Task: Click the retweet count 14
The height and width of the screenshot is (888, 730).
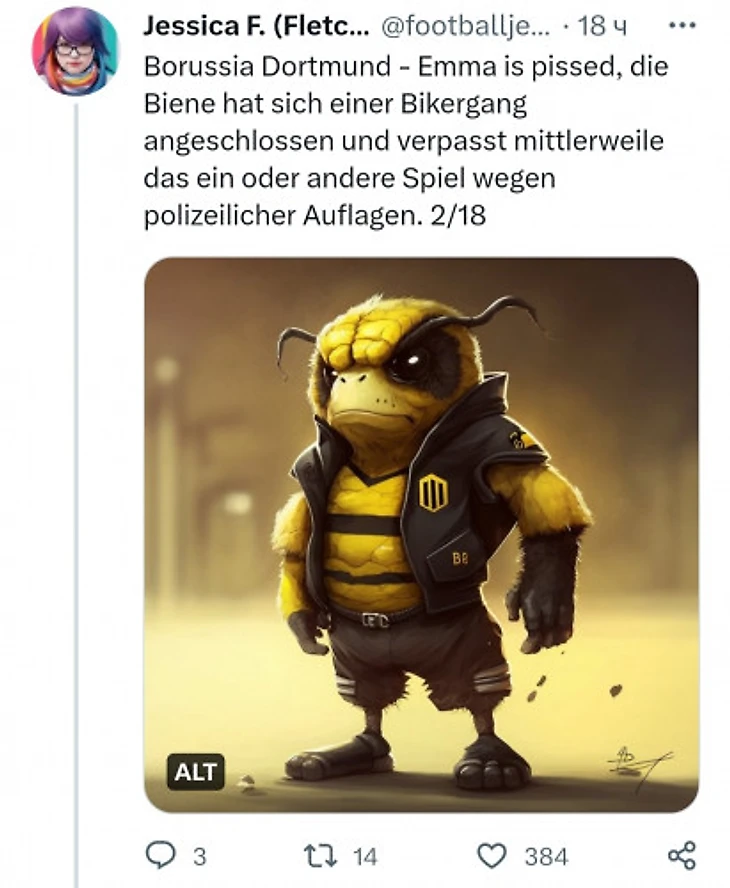Action: pyautogui.click(x=365, y=856)
